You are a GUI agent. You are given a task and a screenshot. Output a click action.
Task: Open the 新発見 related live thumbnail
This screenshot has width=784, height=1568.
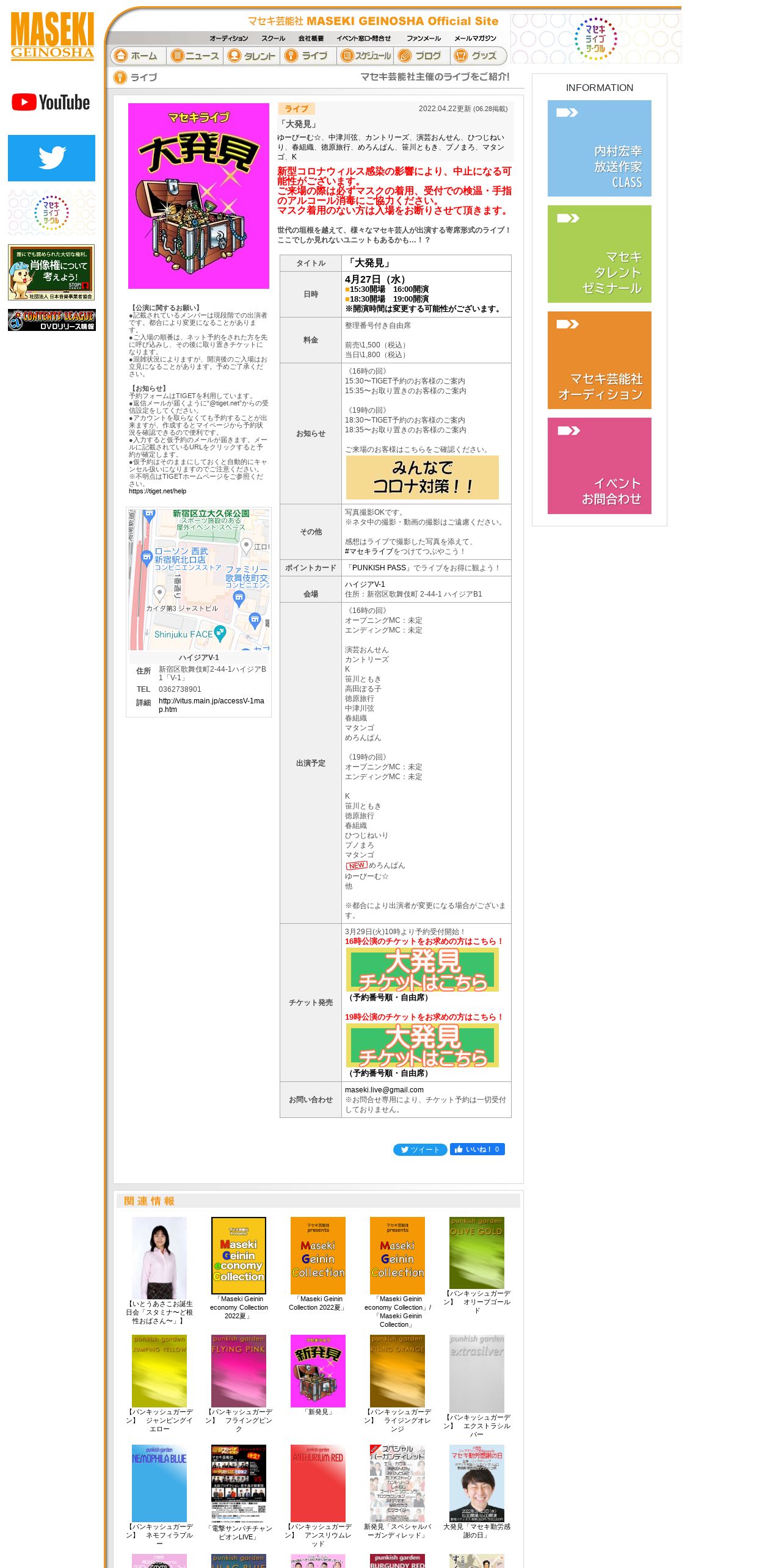318,1371
